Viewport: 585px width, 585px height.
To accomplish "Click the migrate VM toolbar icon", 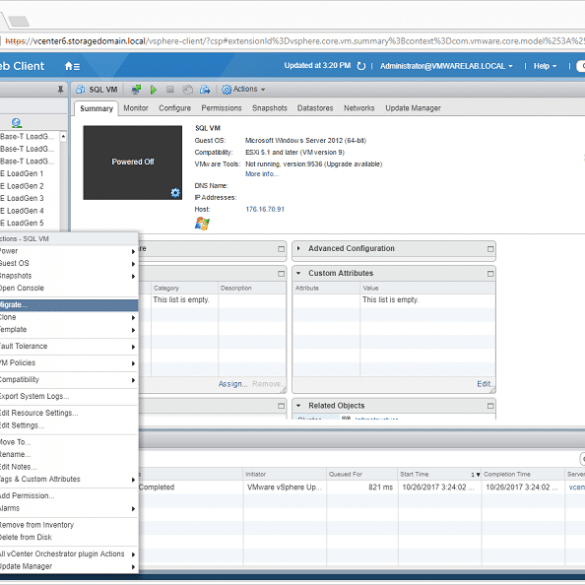I will click(205, 90).
